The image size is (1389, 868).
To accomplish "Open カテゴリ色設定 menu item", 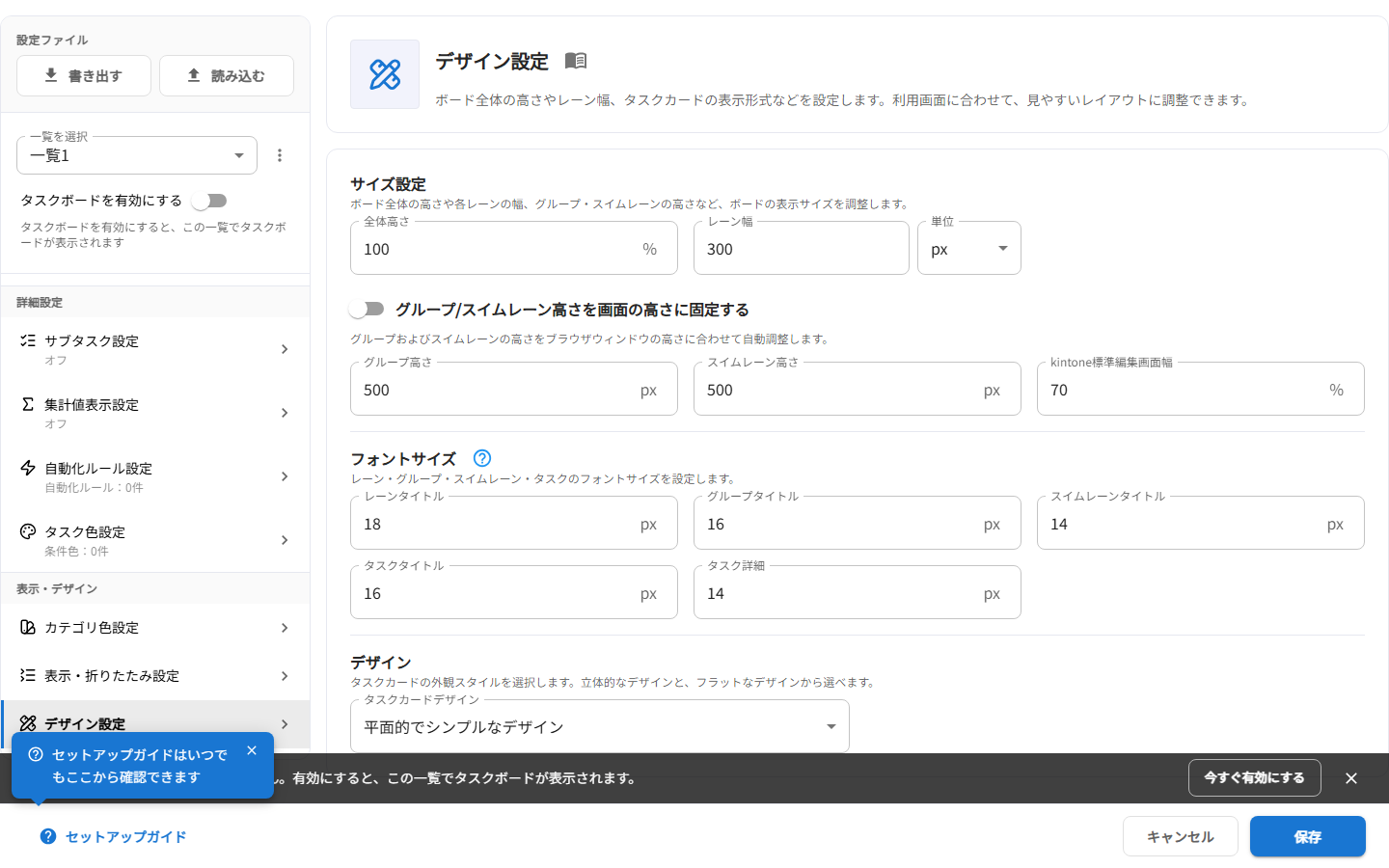I will point(155,628).
